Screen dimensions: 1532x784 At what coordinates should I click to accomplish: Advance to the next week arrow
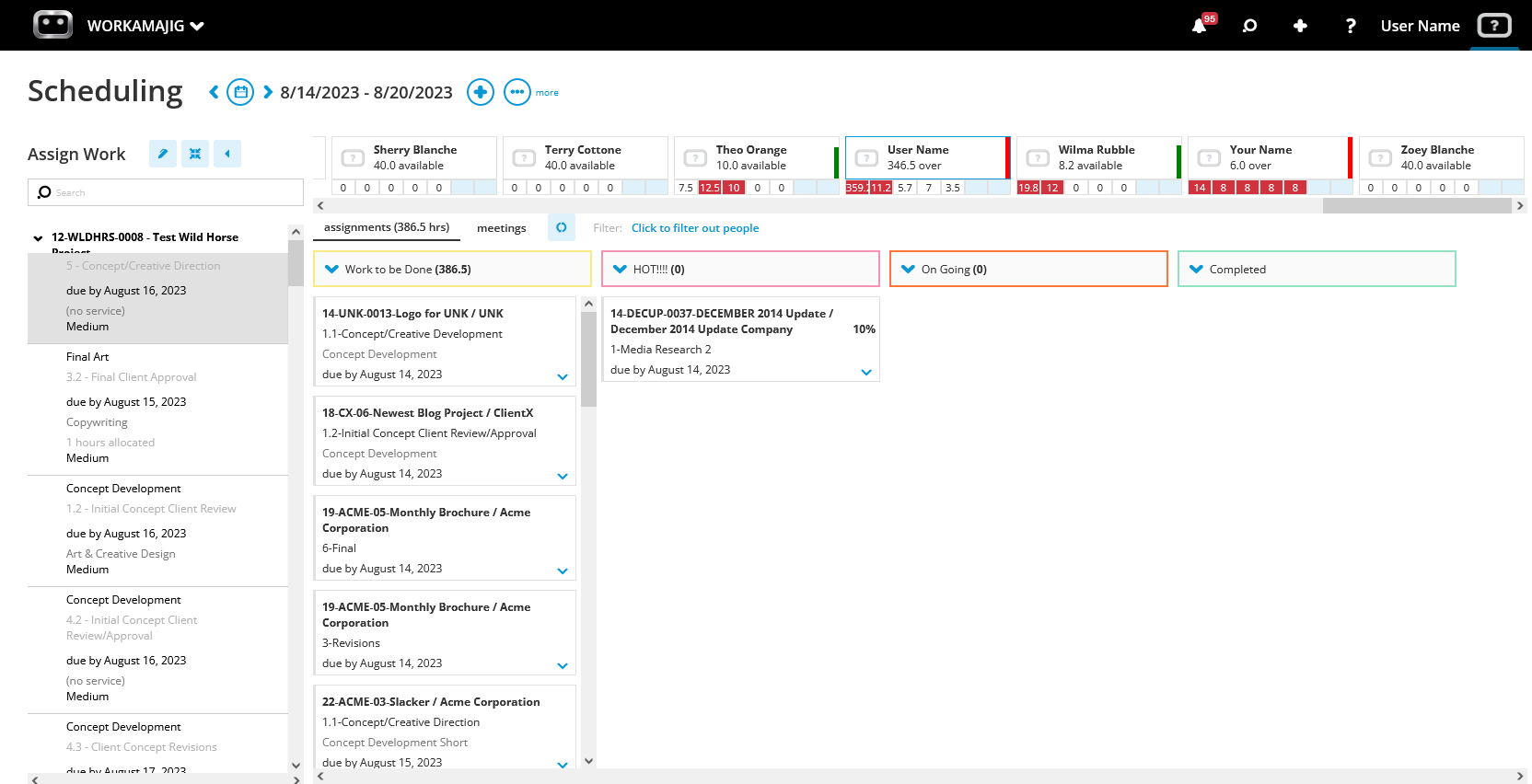pyautogui.click(x=268, y=92)
